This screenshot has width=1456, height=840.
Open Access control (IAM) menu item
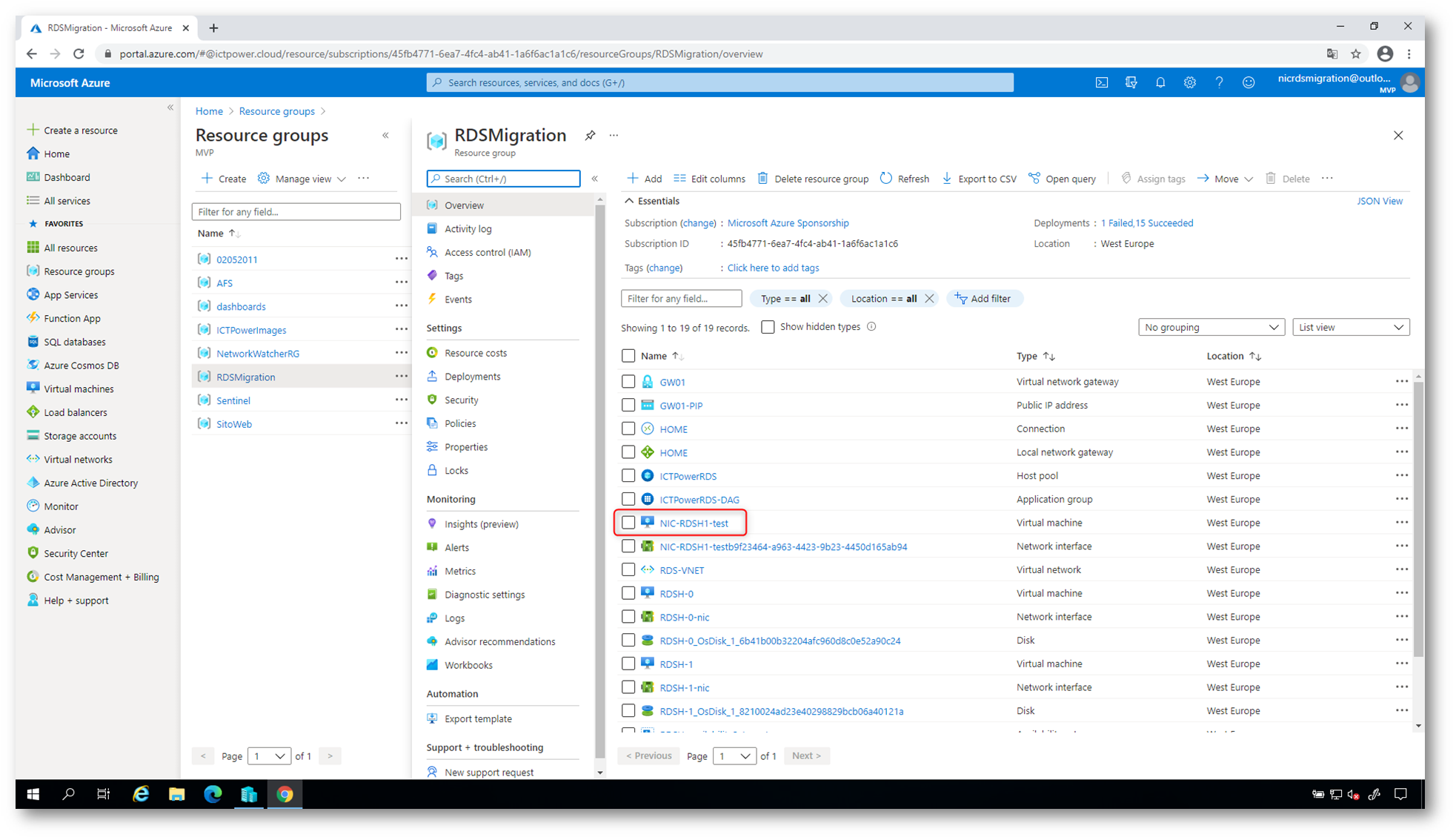(x=488, y=252)
